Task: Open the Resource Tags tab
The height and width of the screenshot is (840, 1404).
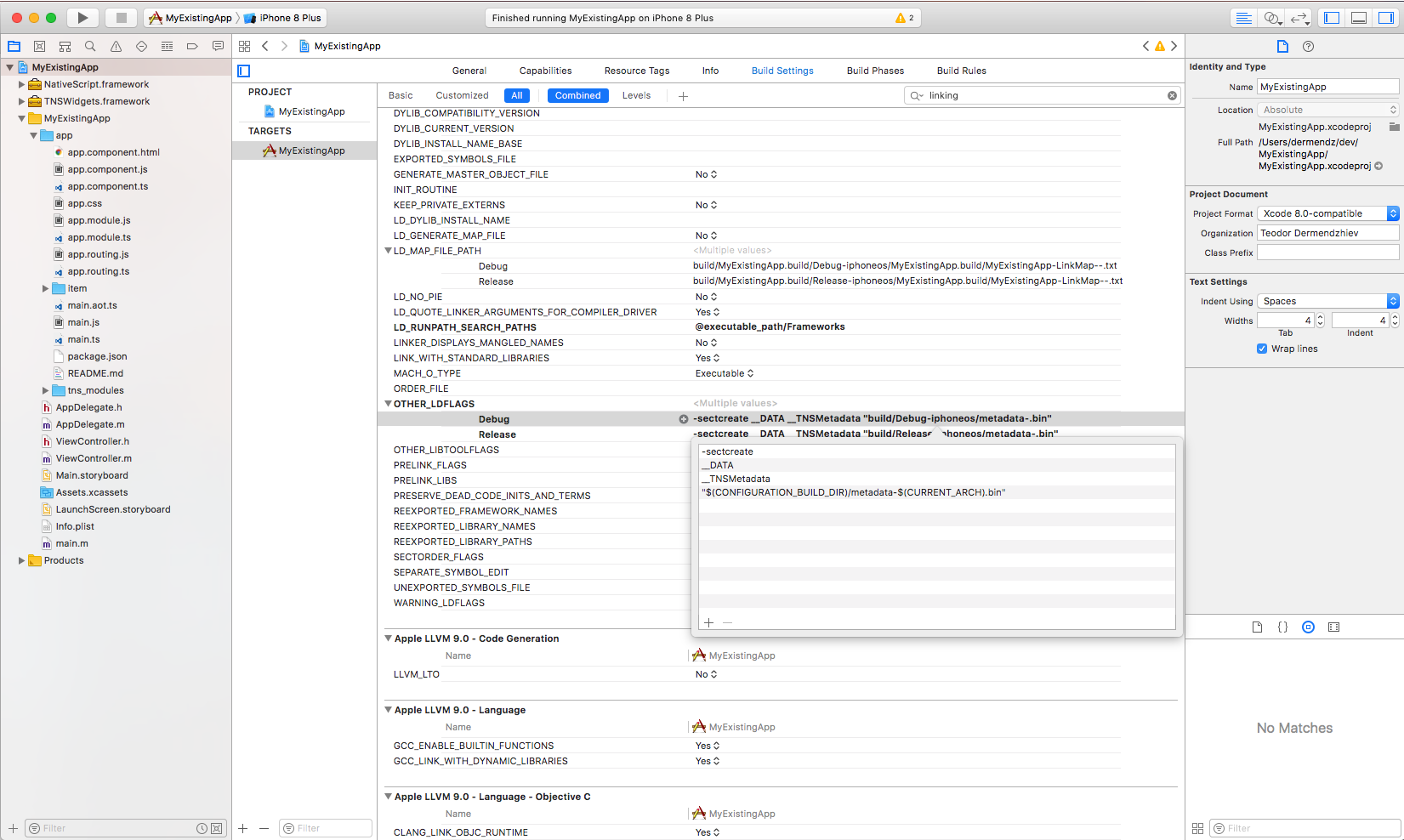Action: coord(637,71)
